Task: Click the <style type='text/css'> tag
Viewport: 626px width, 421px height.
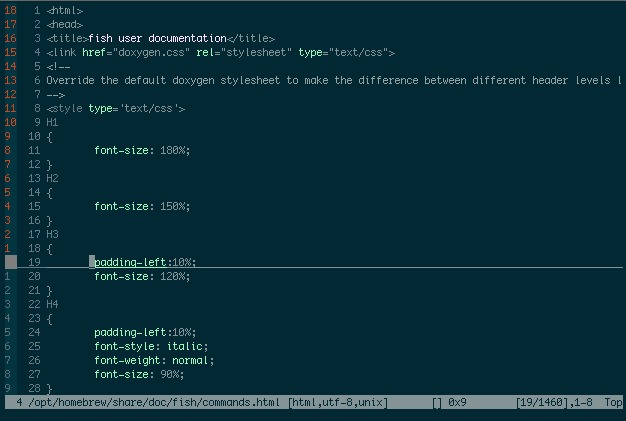Action: click(x=116, y=109)
